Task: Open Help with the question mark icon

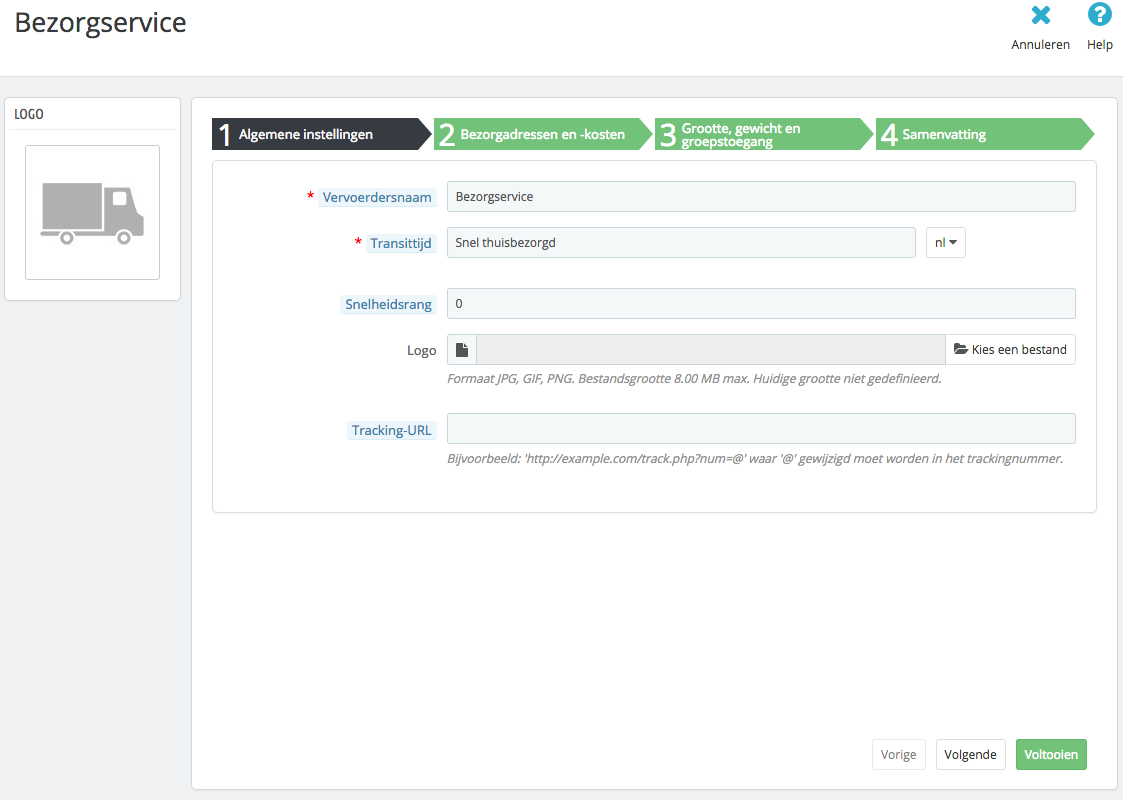Action: [1099, 15]
